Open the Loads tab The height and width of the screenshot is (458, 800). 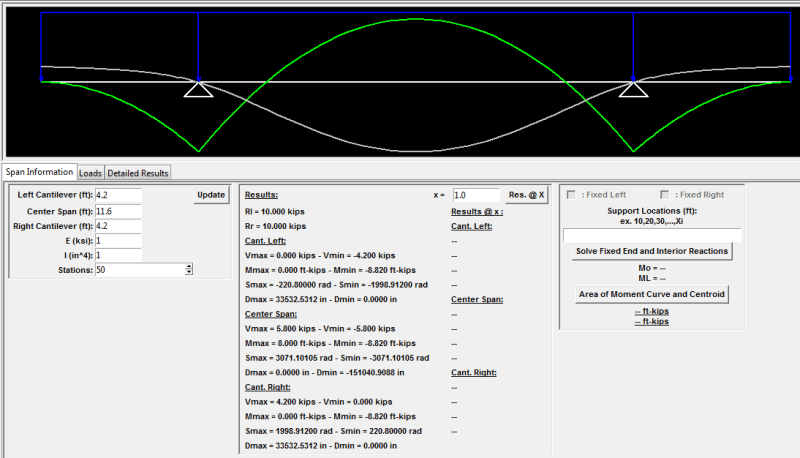pyautogui.click(x=90, y=173)
